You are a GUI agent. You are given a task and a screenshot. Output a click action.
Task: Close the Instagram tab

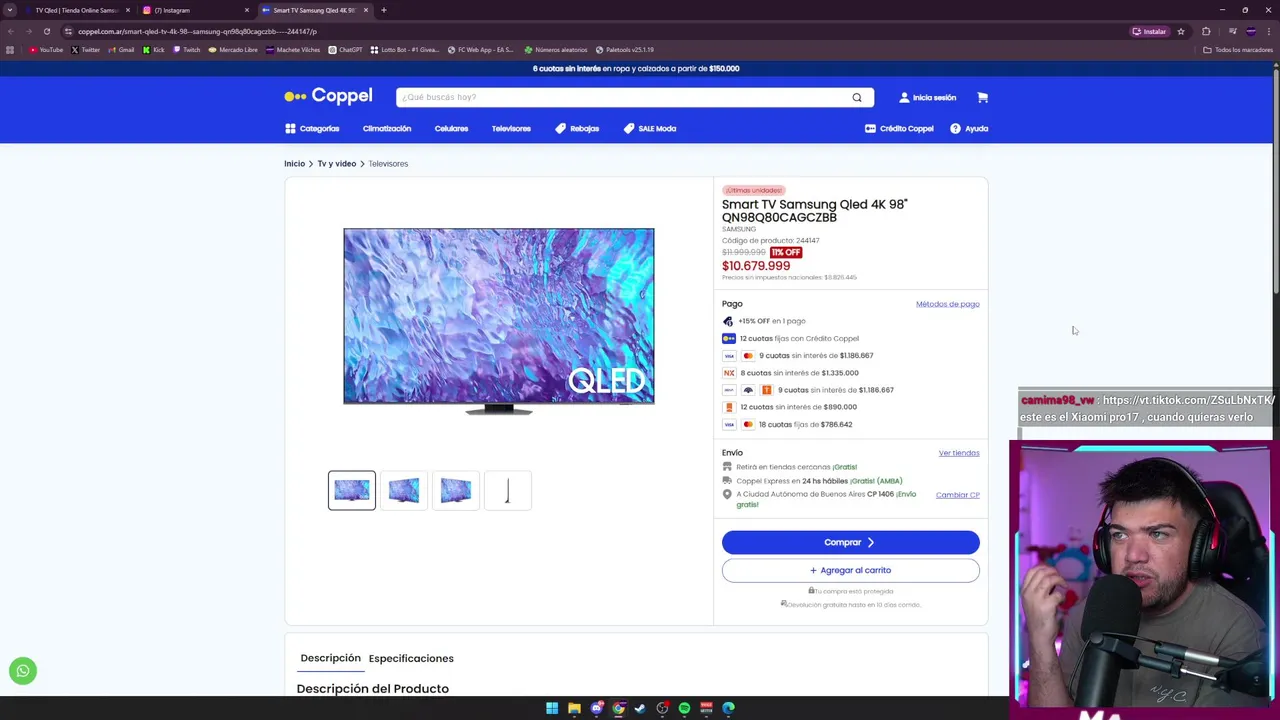click(x=247, y=10)
